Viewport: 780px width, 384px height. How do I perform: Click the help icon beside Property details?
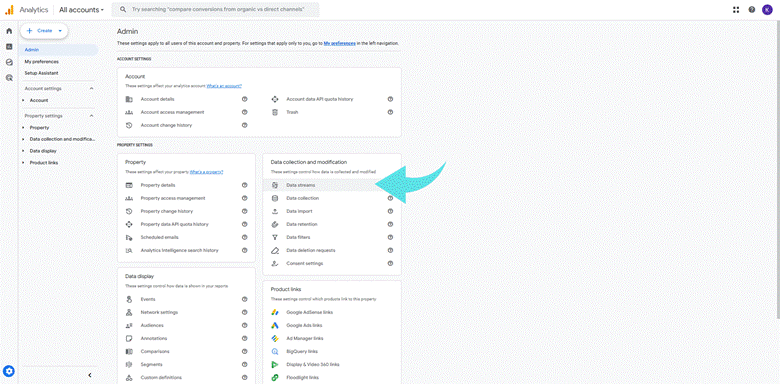click(244, 185)
